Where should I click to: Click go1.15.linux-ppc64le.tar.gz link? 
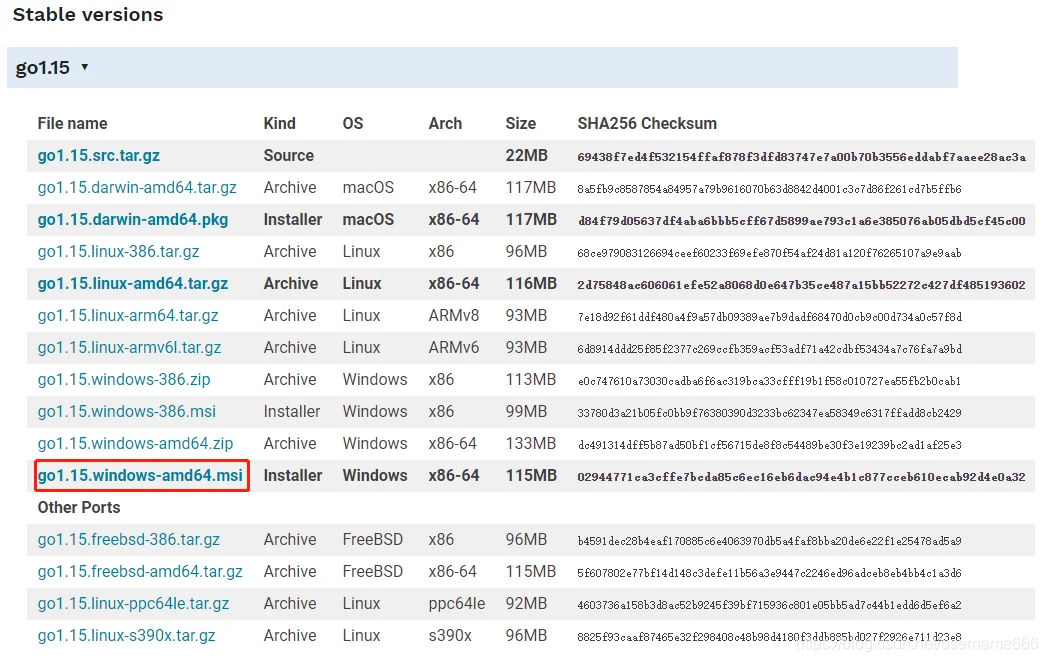(133, 604)
